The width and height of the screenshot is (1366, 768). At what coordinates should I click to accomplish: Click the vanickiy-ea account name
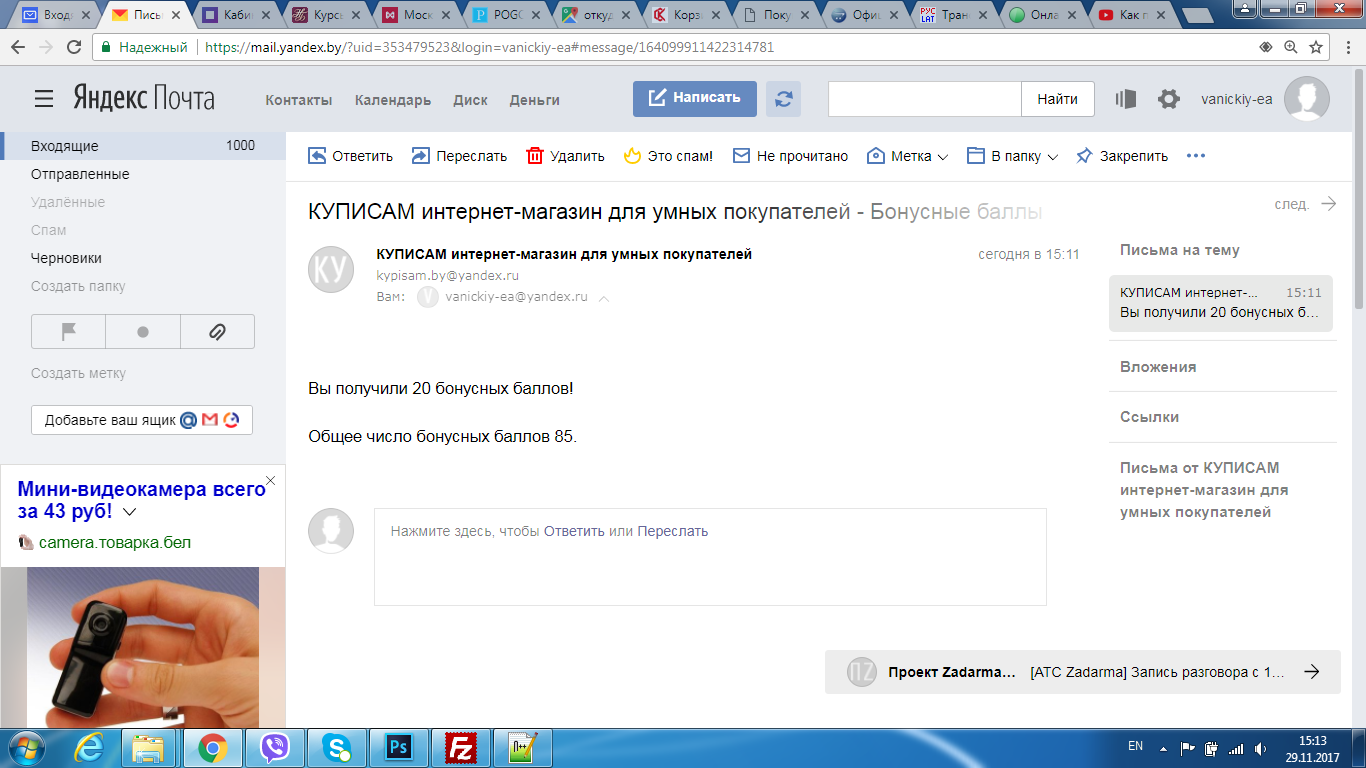click(1236, 99)
